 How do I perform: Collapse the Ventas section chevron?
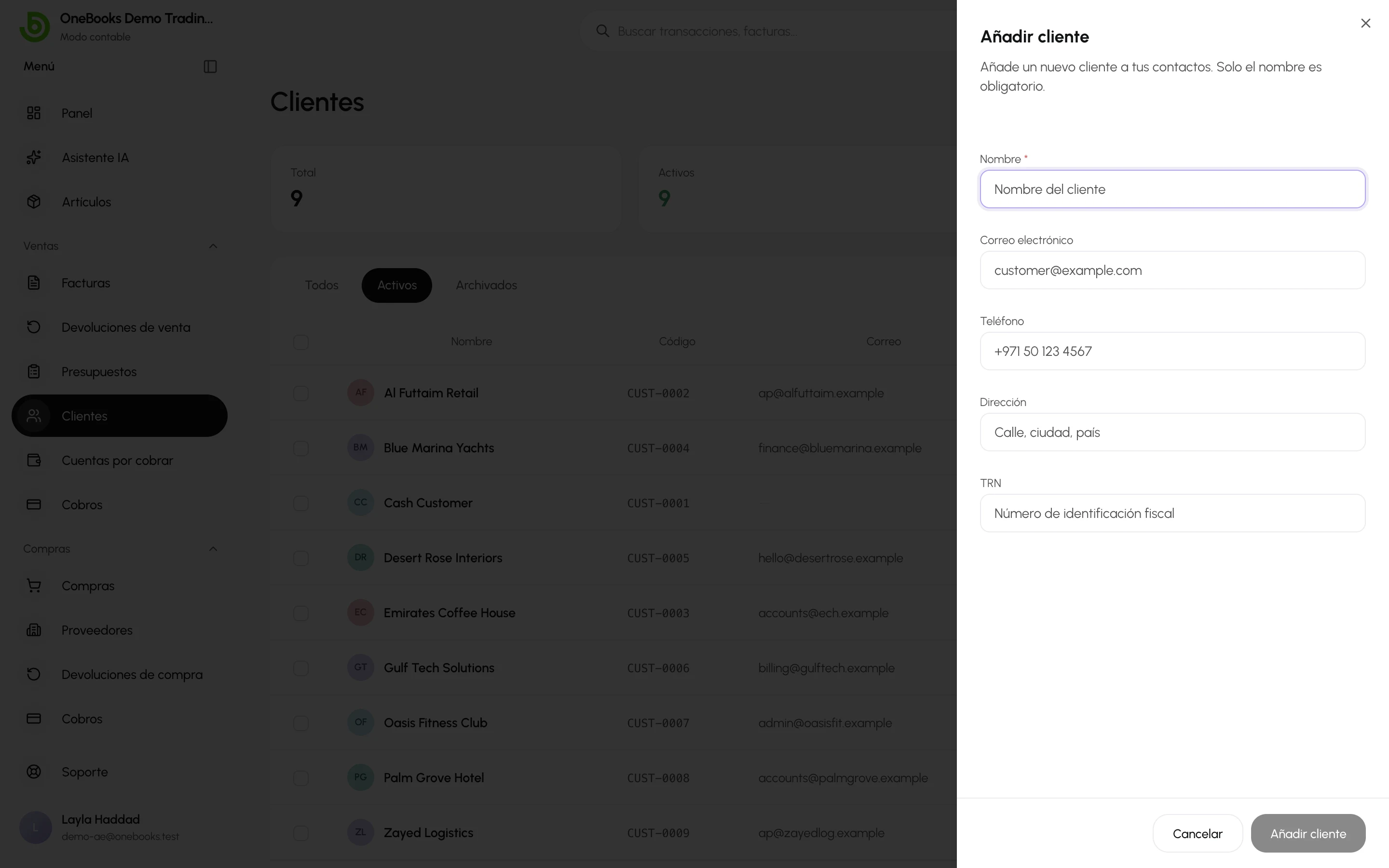pos(213,246)
